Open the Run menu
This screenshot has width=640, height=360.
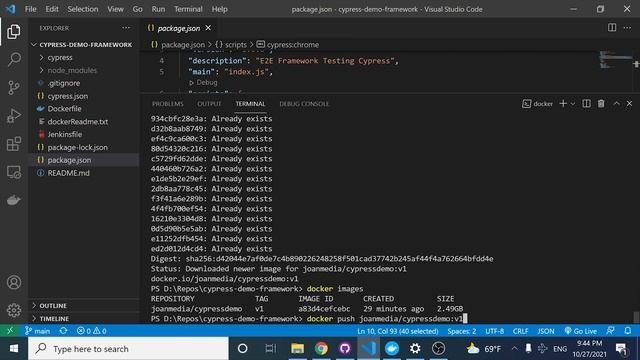[x=158, y=9]
